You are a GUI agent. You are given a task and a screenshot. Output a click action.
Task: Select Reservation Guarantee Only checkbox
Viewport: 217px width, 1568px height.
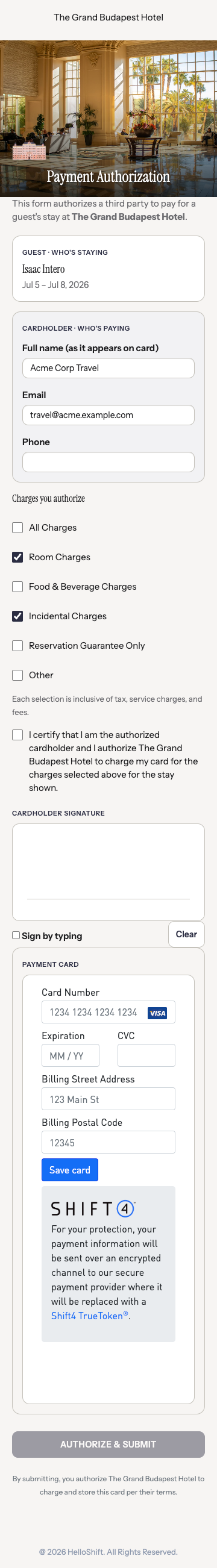click(17, 645)
